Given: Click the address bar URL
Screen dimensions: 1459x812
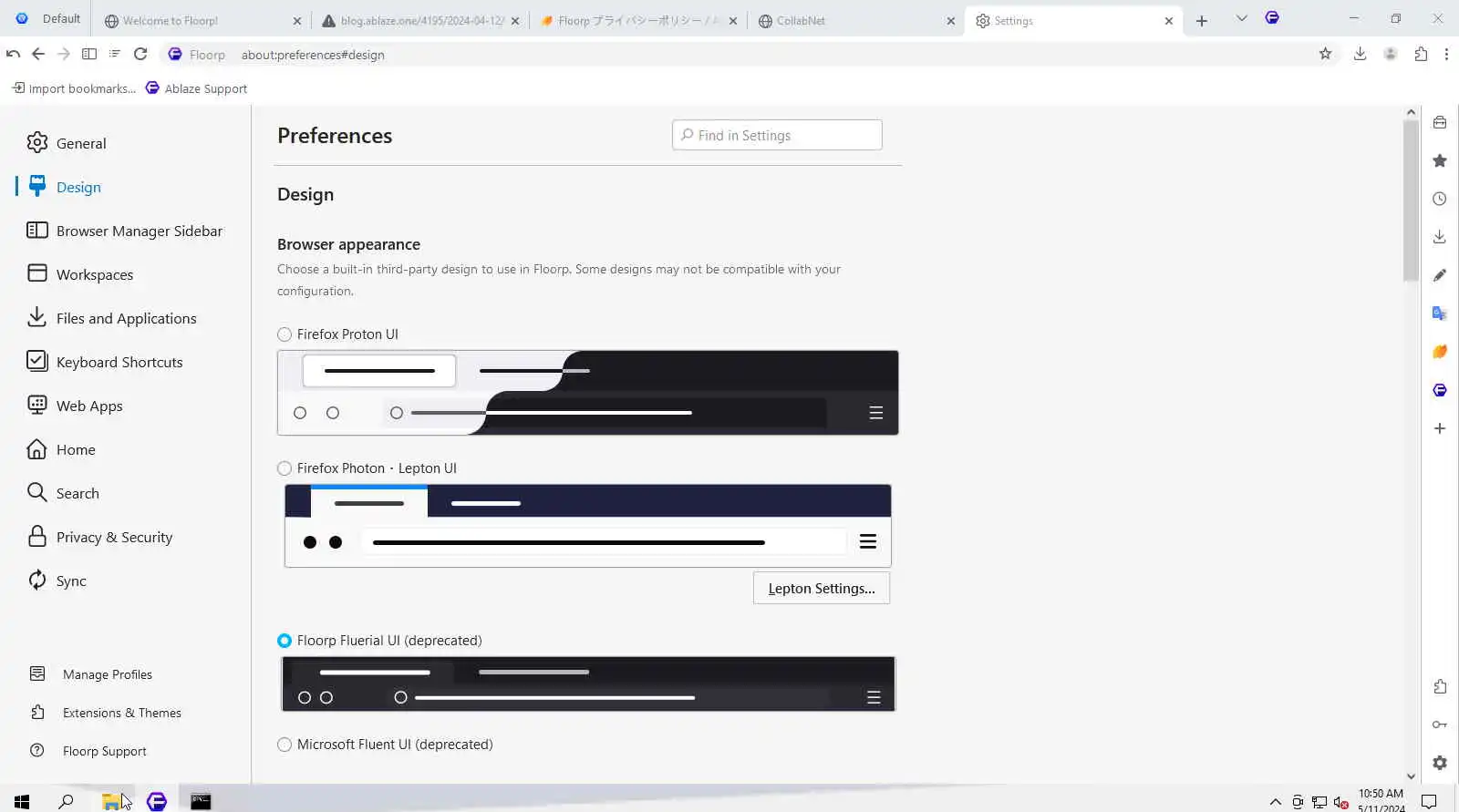Looking at the screenshot, I should (x=313, y=55).
